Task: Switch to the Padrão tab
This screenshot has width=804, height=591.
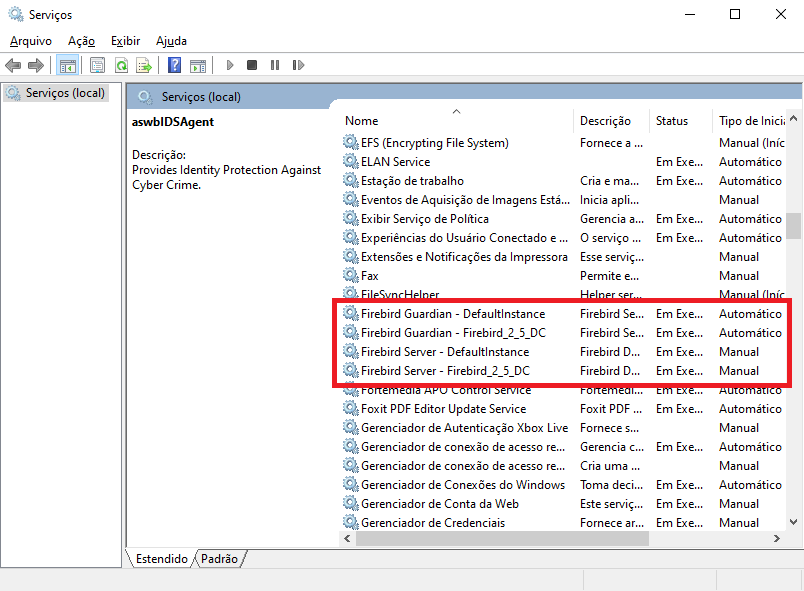Action: tap(219, 559)
